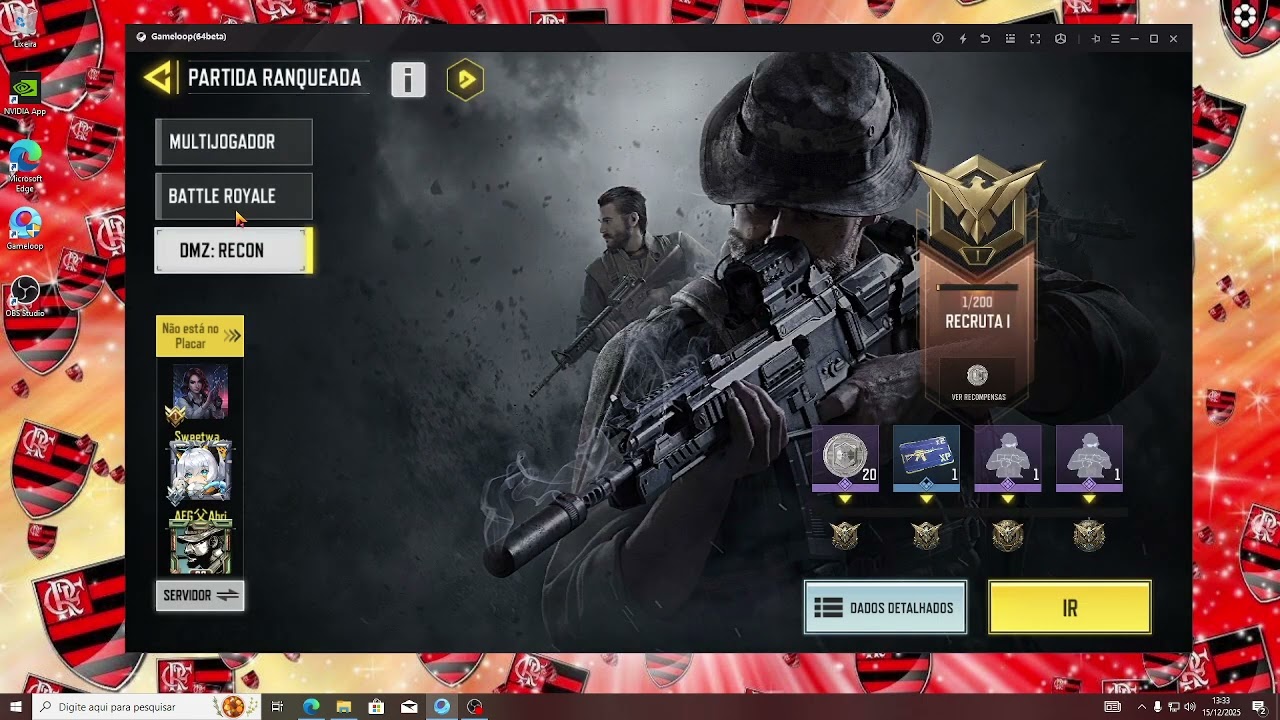This screenshot has width=1280, height=720.
Task: Expand hidden system tray icons
Action: [1141, 707]
